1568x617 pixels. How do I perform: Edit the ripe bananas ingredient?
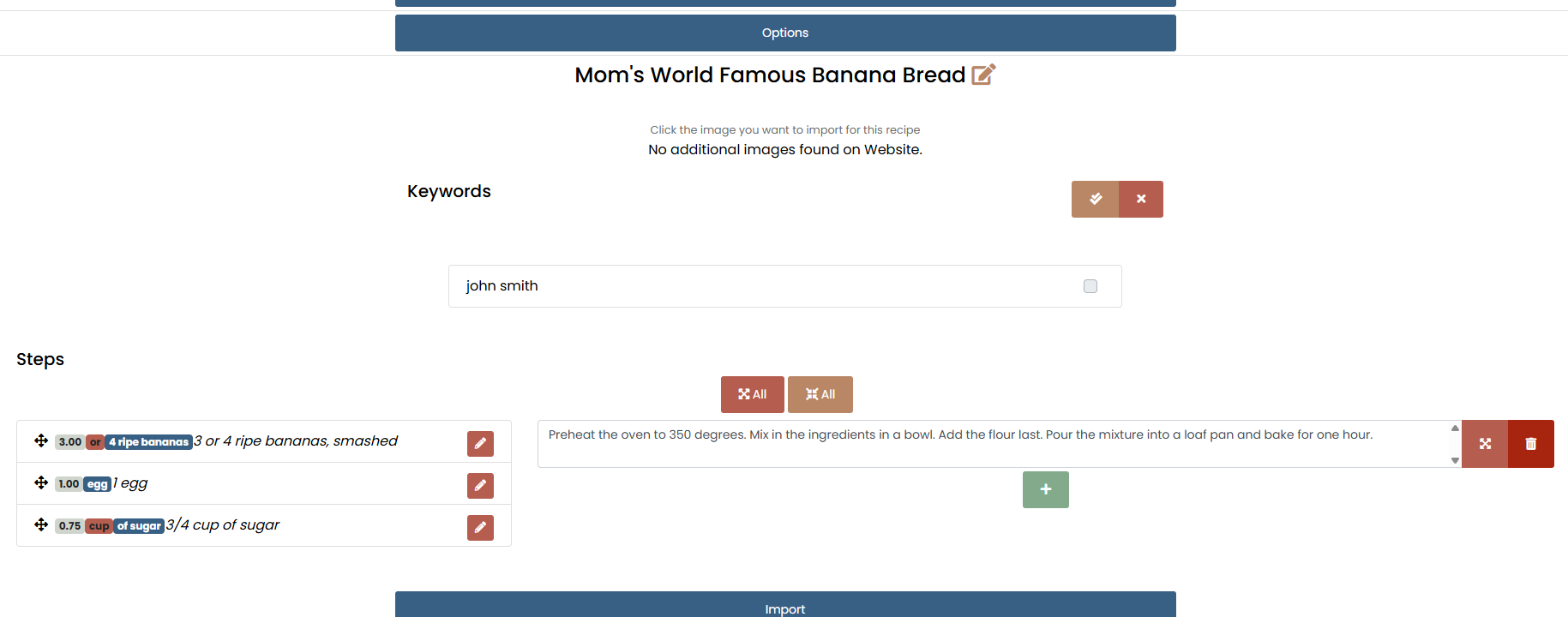point(480,444)
